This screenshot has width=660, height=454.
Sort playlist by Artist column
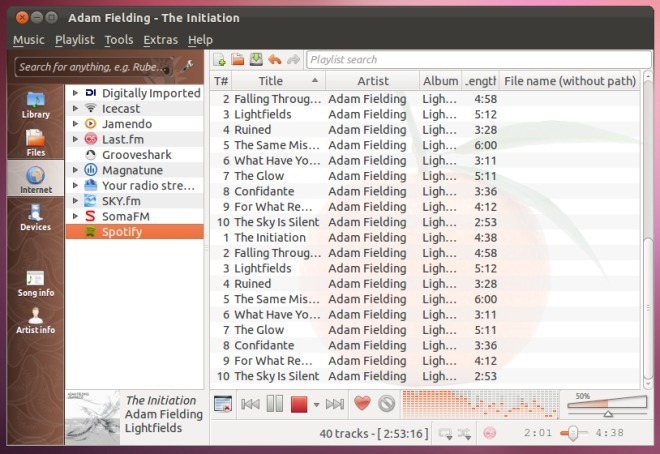coord(373,81)
